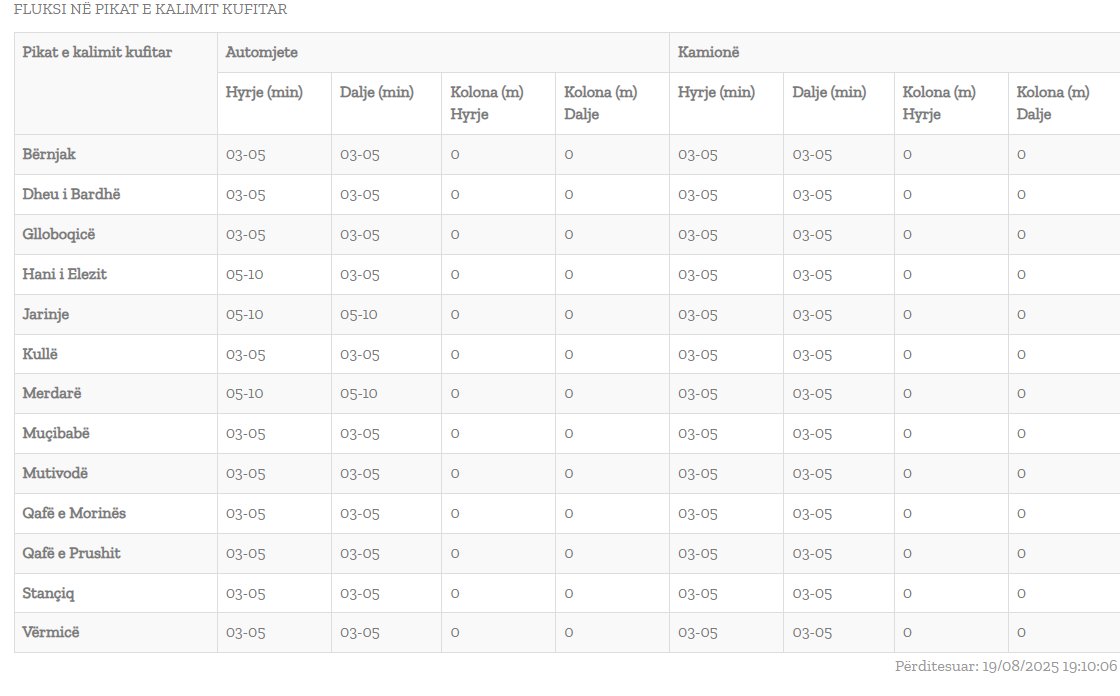The height and width of the screenshot is (696, 1120).
Task: Click the Vërmicë row label
Action: (x=50, y=633)
